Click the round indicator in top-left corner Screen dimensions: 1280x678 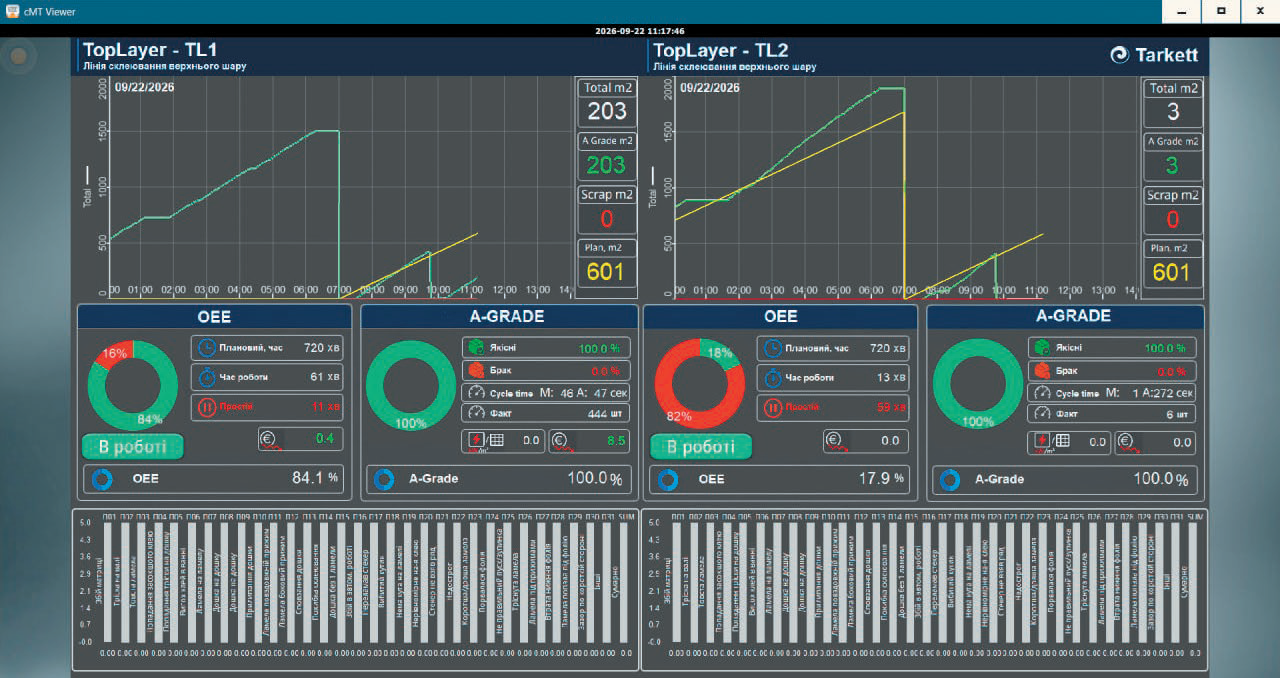18,58
